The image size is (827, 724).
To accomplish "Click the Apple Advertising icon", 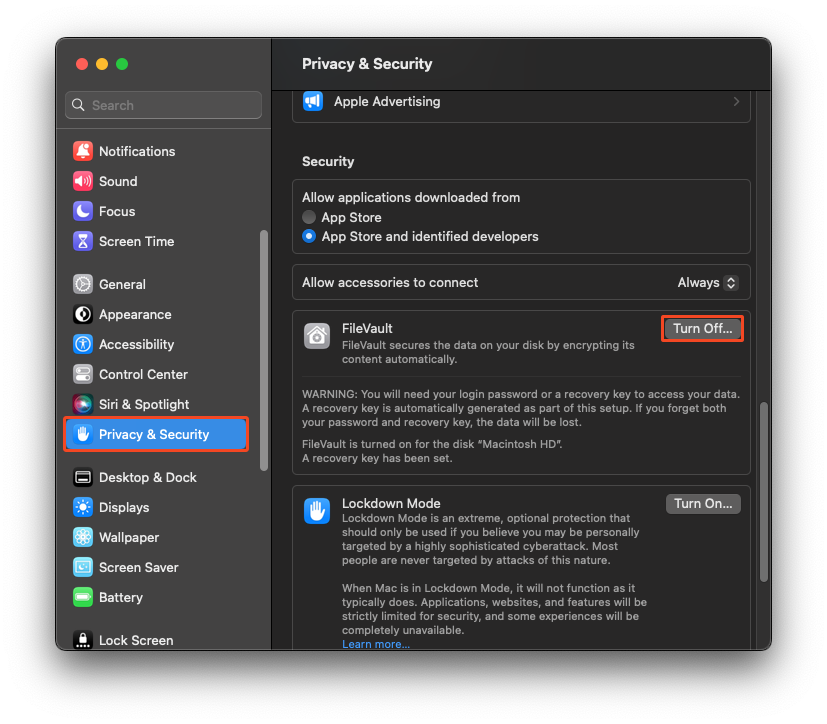I will coord(313,101).
